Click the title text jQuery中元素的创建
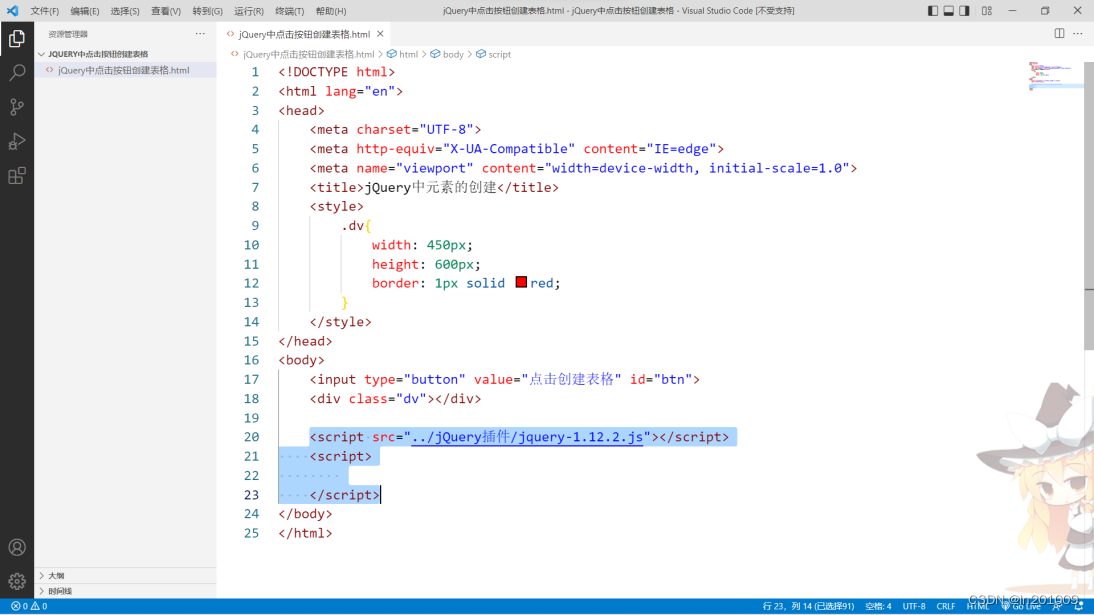The width and height of the screenshot is (1094, 615). 431,187
